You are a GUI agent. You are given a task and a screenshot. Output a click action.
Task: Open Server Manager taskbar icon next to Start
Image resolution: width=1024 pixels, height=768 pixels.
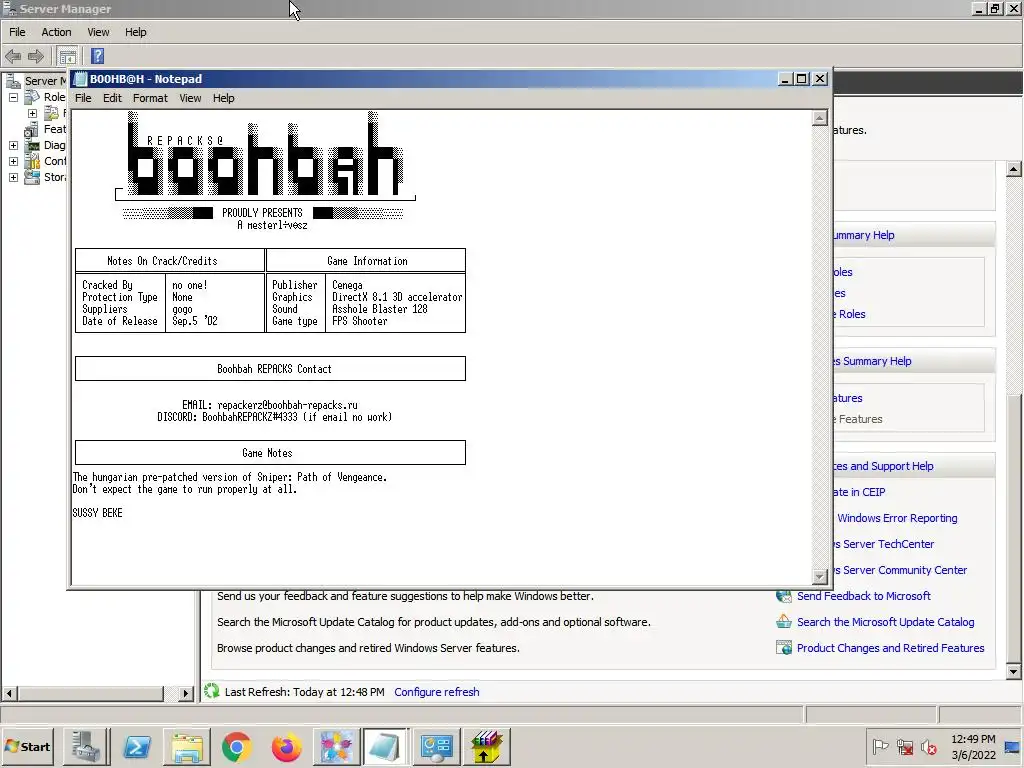coord(86,746)
